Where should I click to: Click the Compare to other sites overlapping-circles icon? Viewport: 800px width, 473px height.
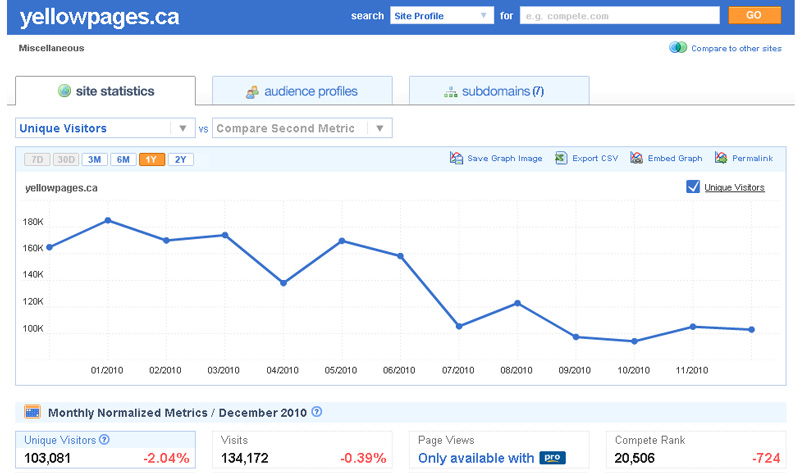coord(678,47)
